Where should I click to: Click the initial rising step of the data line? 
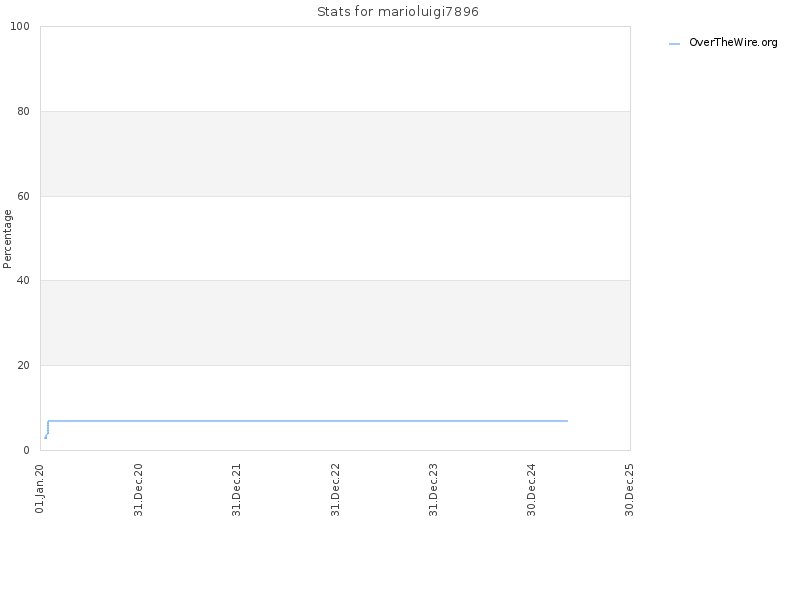(46, 430)
